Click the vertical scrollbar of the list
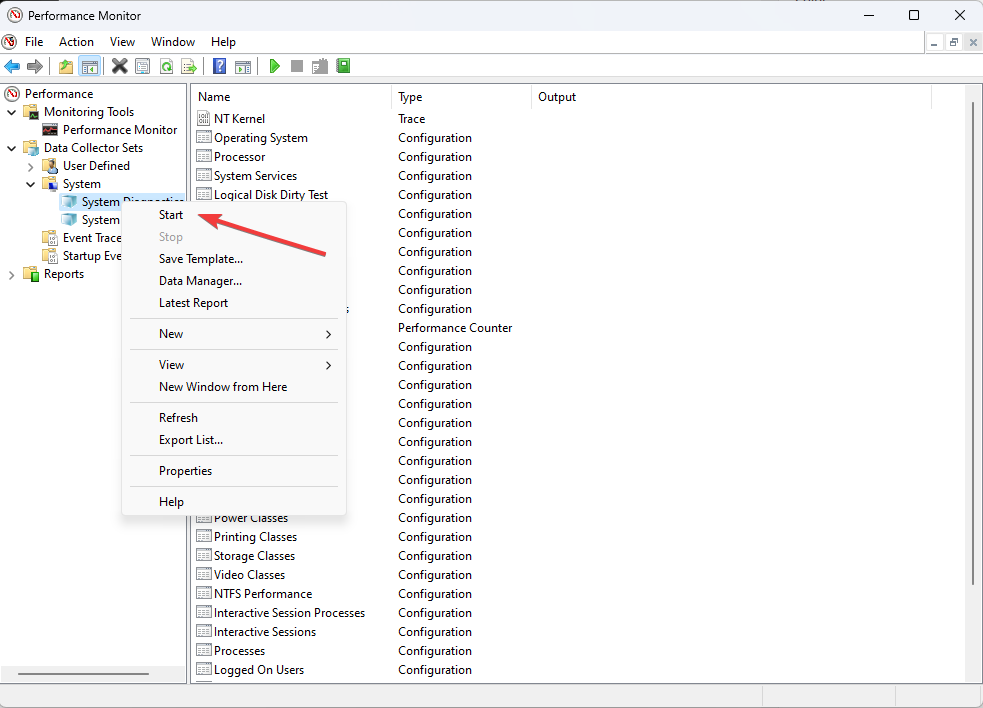Image resolution: width=983 pixels, height=708 pixels. 973,345
